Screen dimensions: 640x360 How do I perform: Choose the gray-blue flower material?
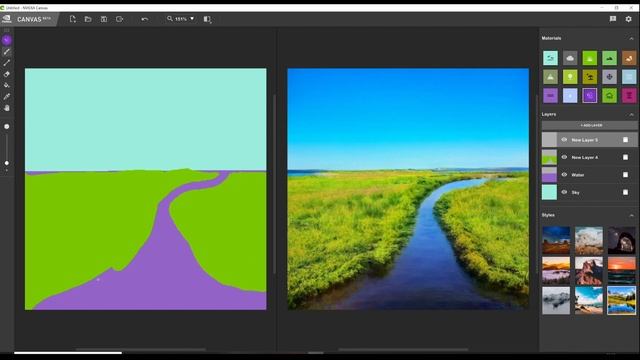coord(609,77)
